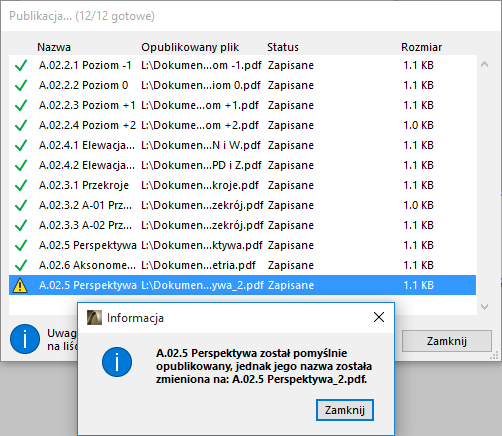Click Nazwa column header

[54, 47]
